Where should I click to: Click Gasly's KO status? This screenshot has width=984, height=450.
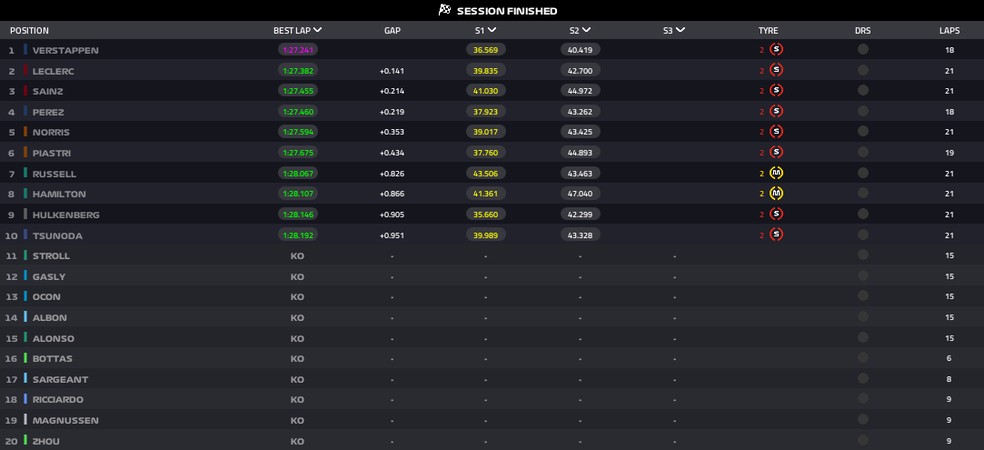297,276
